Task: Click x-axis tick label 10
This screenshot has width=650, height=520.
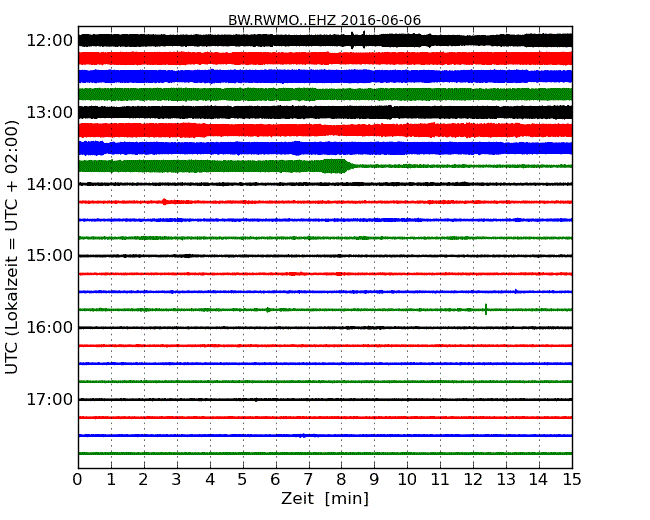Action: coord(407,480)
